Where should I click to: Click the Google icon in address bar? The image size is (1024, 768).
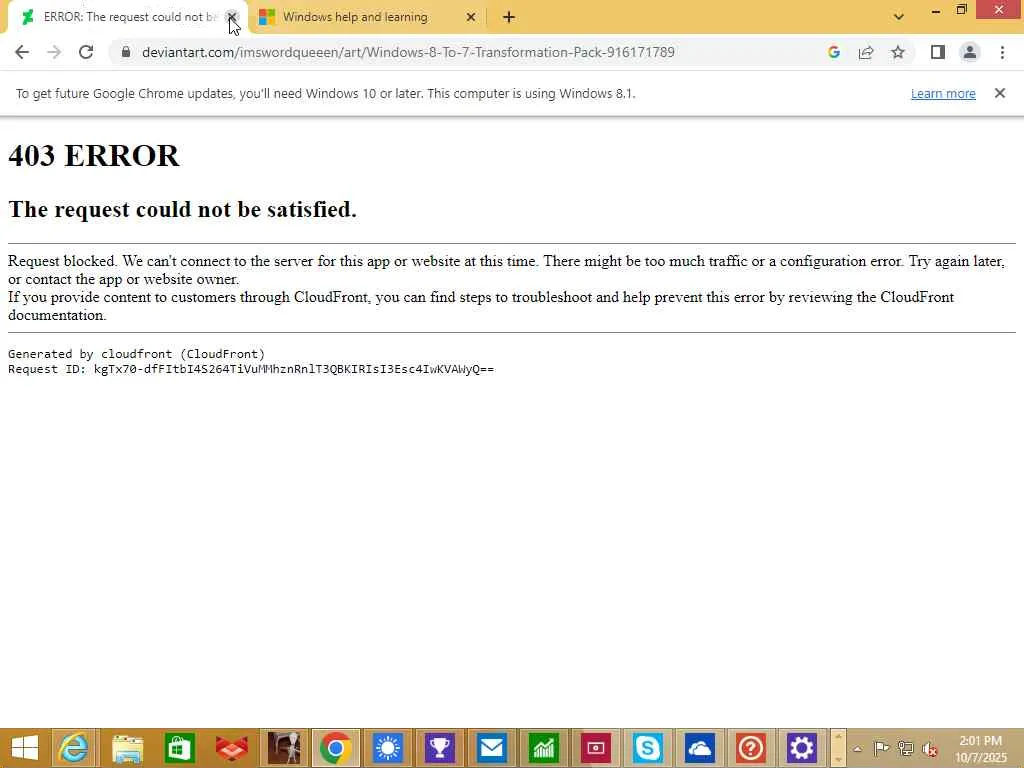pyautogui.click(x=834, y=52)
